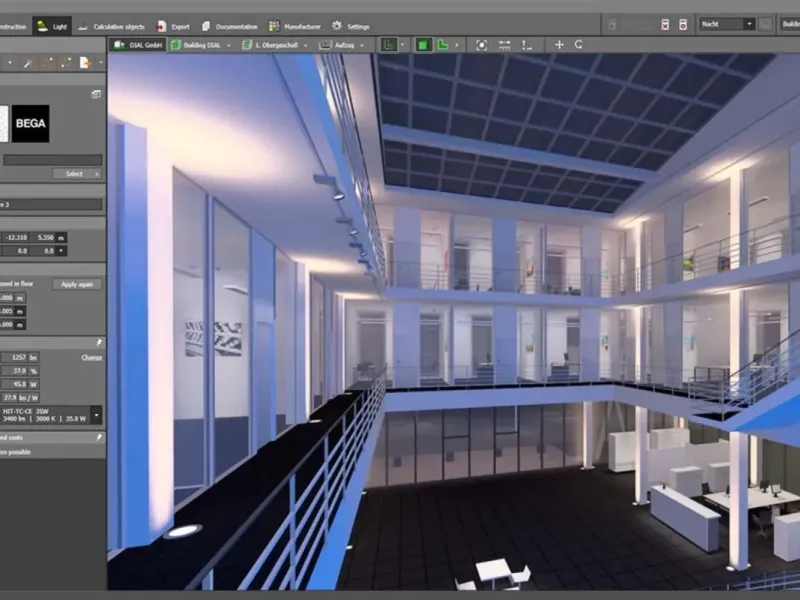The width and height of the screenshot is (800, 600).
Task: Click the empty luminaire name field
Action: click(53, 160)
